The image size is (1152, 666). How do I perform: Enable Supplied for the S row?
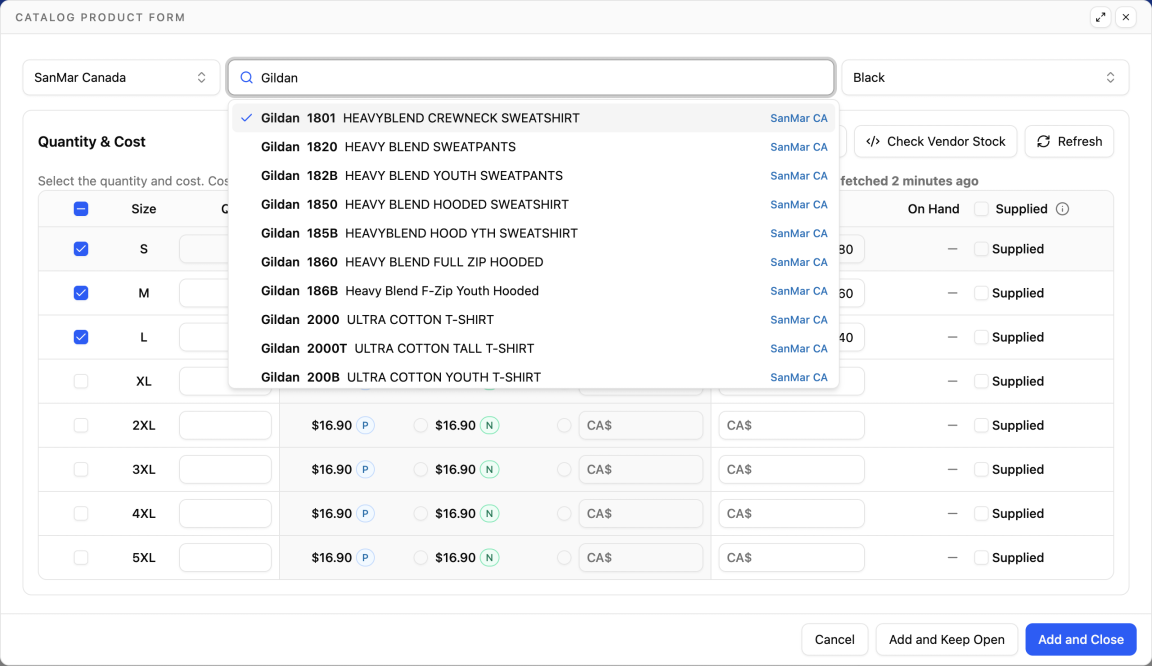click(x=981, y=248)
